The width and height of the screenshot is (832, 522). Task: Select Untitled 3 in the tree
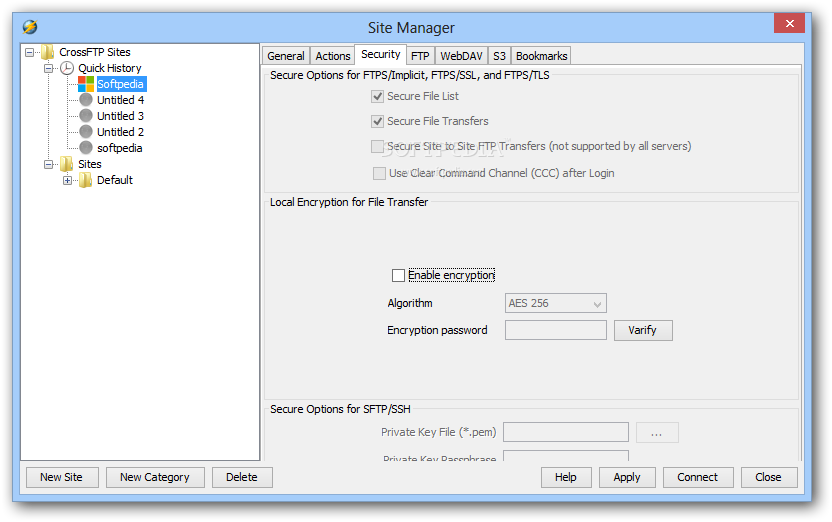[120, 116]
